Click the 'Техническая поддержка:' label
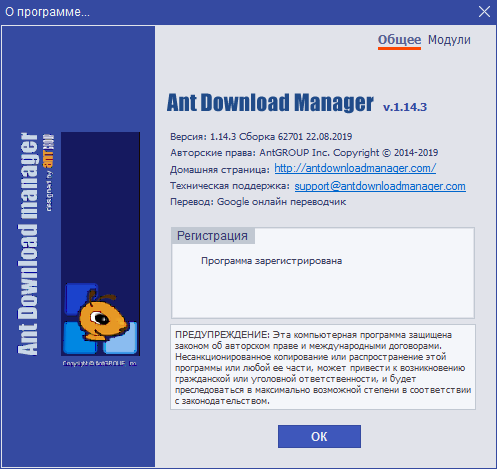Screen dimensions: 497x469 click(230, 186)
